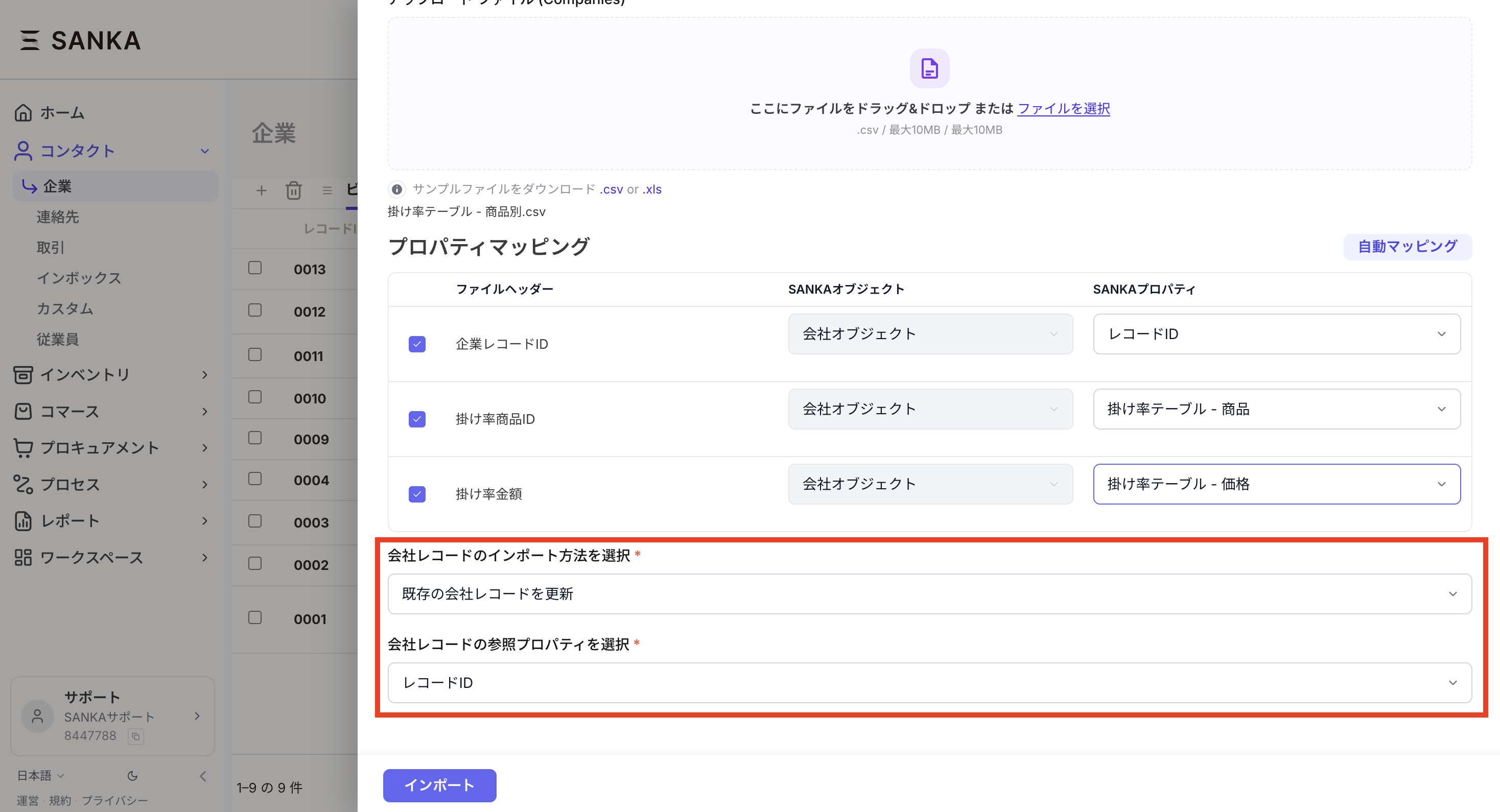Click the SANKA hamburger logo icon
1500x812 pixels.
30,40
